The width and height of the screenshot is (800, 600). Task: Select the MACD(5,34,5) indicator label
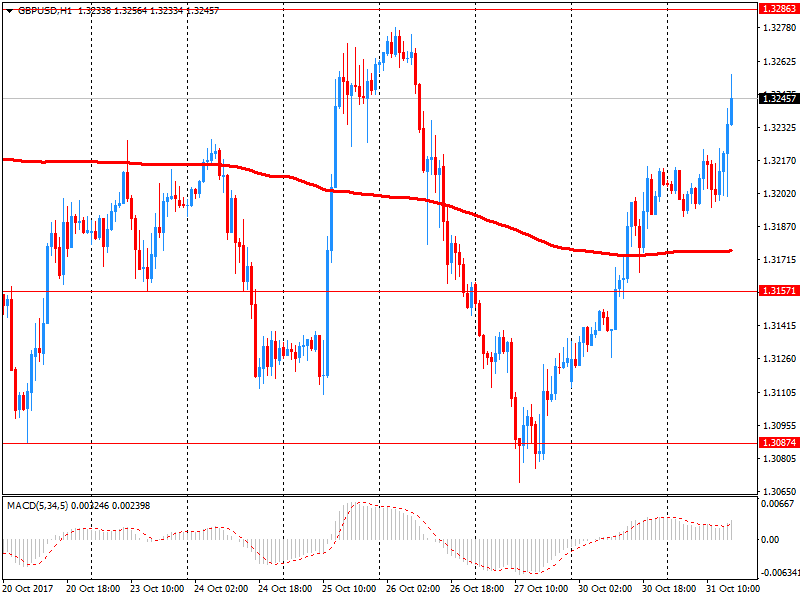coord(37,506)
